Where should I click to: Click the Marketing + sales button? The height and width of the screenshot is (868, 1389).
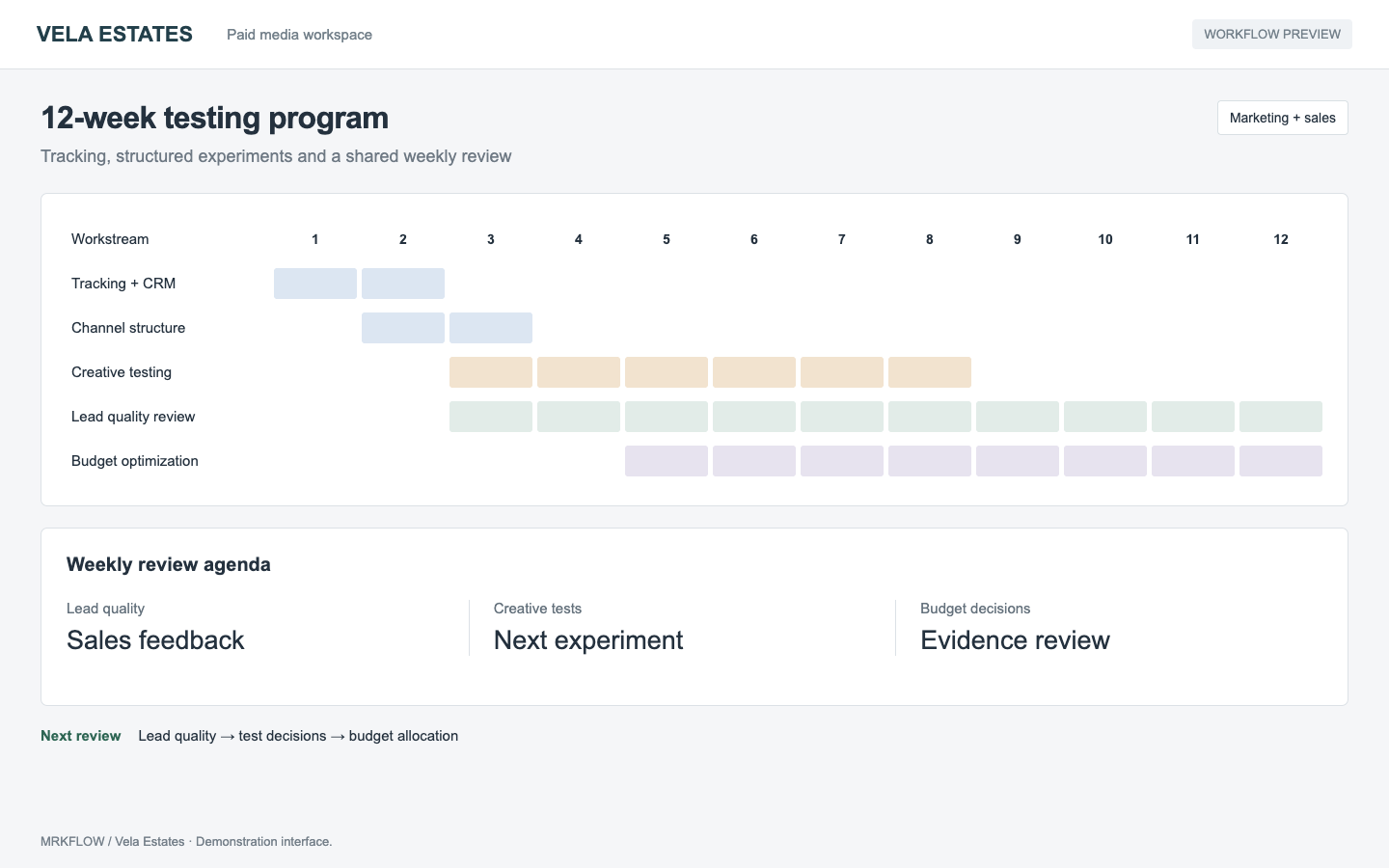(x=1282, y=118)
